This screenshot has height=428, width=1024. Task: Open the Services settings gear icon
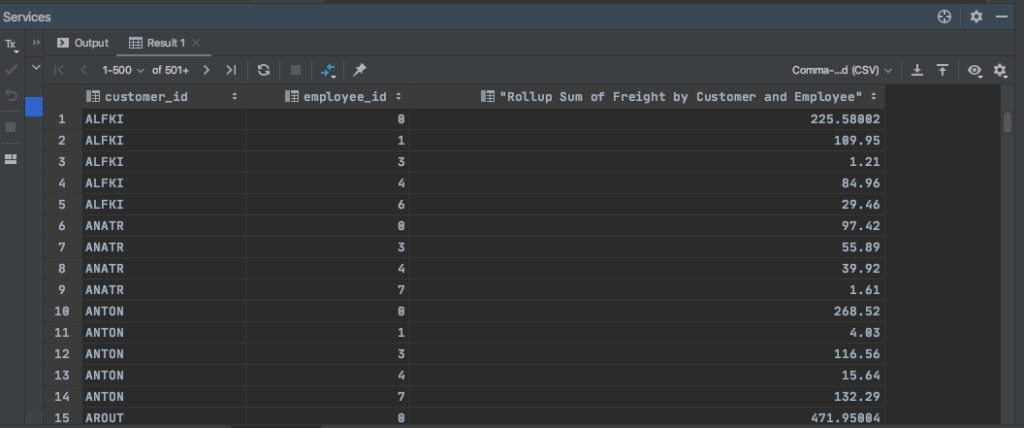[x=976, y=17]
